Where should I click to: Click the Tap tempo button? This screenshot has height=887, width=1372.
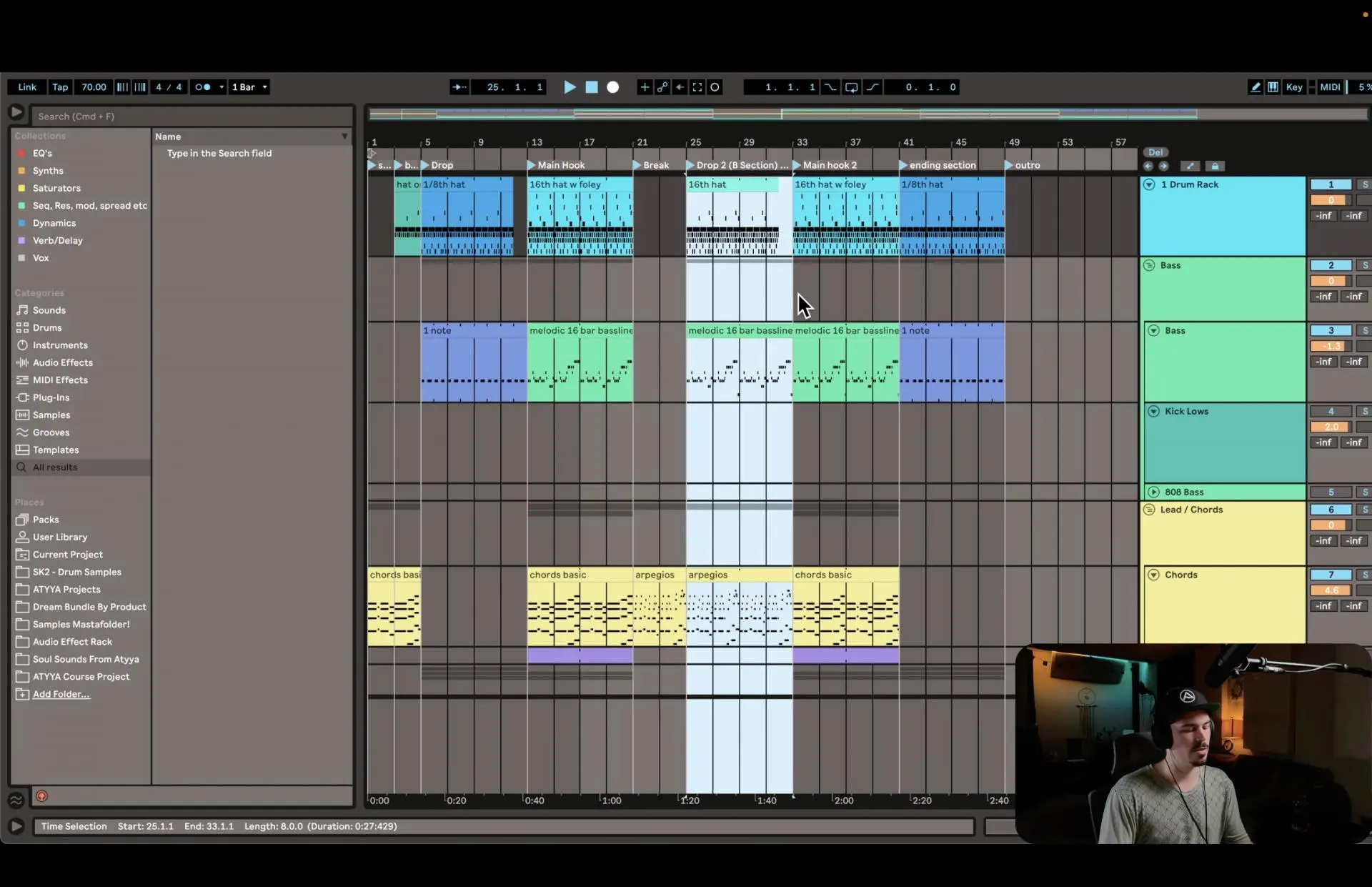coord(60,87)
